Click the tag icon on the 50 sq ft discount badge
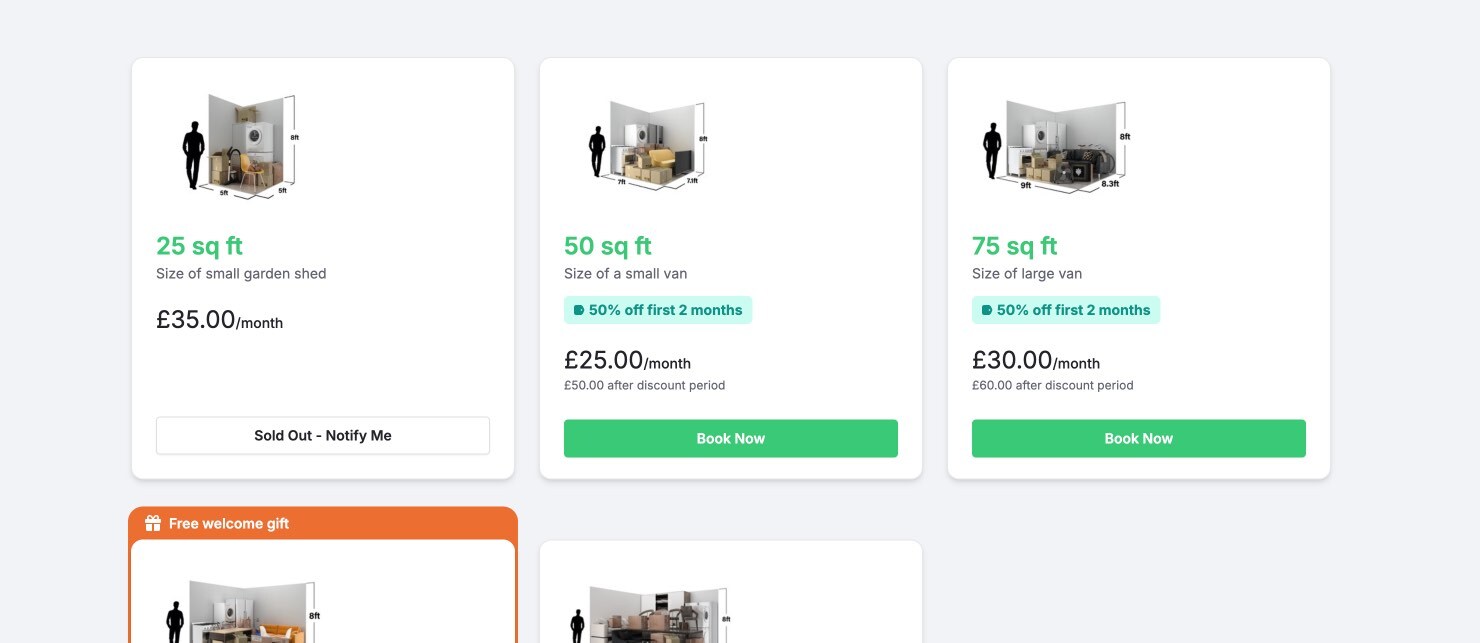 tap(578, 310)
